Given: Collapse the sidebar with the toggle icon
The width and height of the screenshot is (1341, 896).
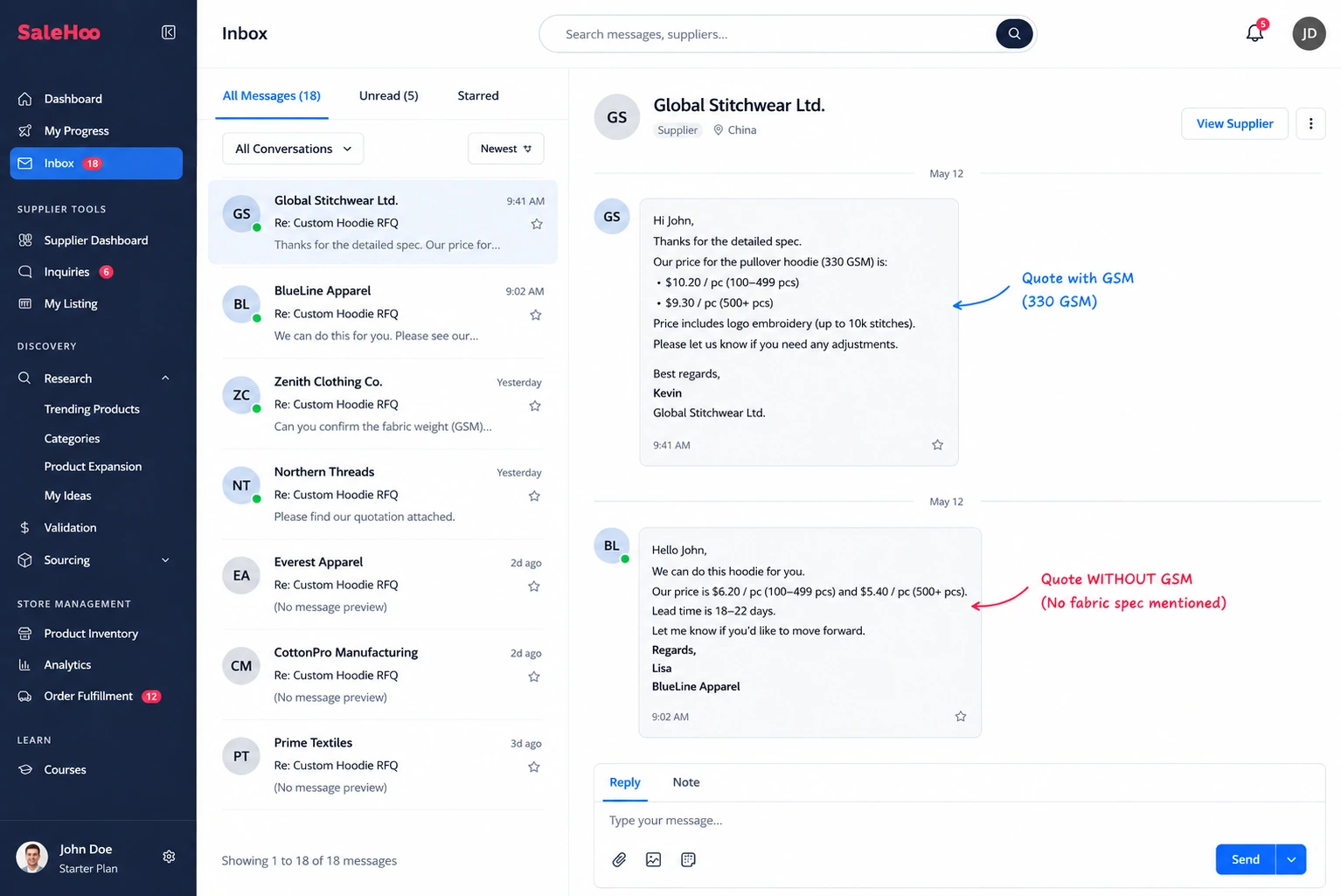Looking at the screenshot, I should (169, 32).
